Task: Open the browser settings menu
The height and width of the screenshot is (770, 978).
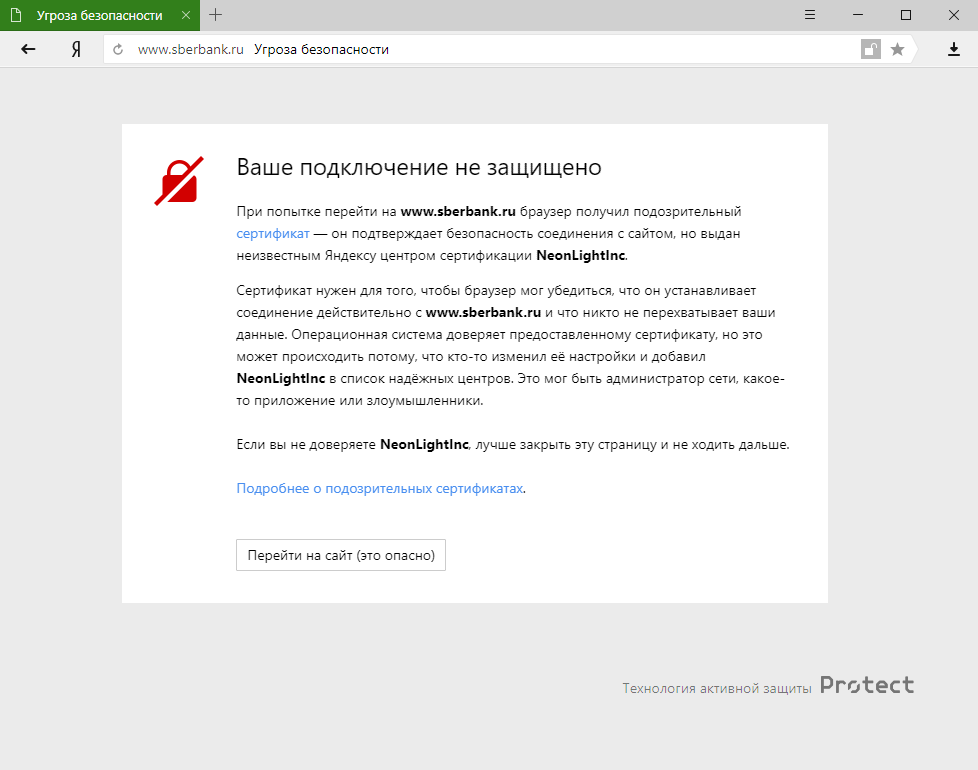Action: point(809,15)
